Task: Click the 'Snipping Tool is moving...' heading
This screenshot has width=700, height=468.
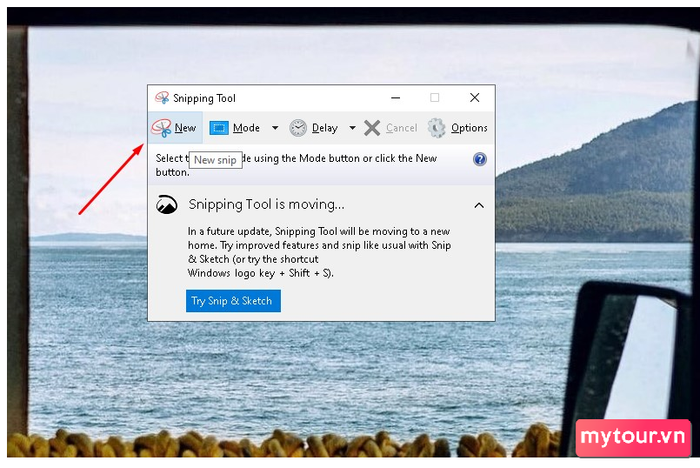Action: pyautogui.click(x=267, y=204)
